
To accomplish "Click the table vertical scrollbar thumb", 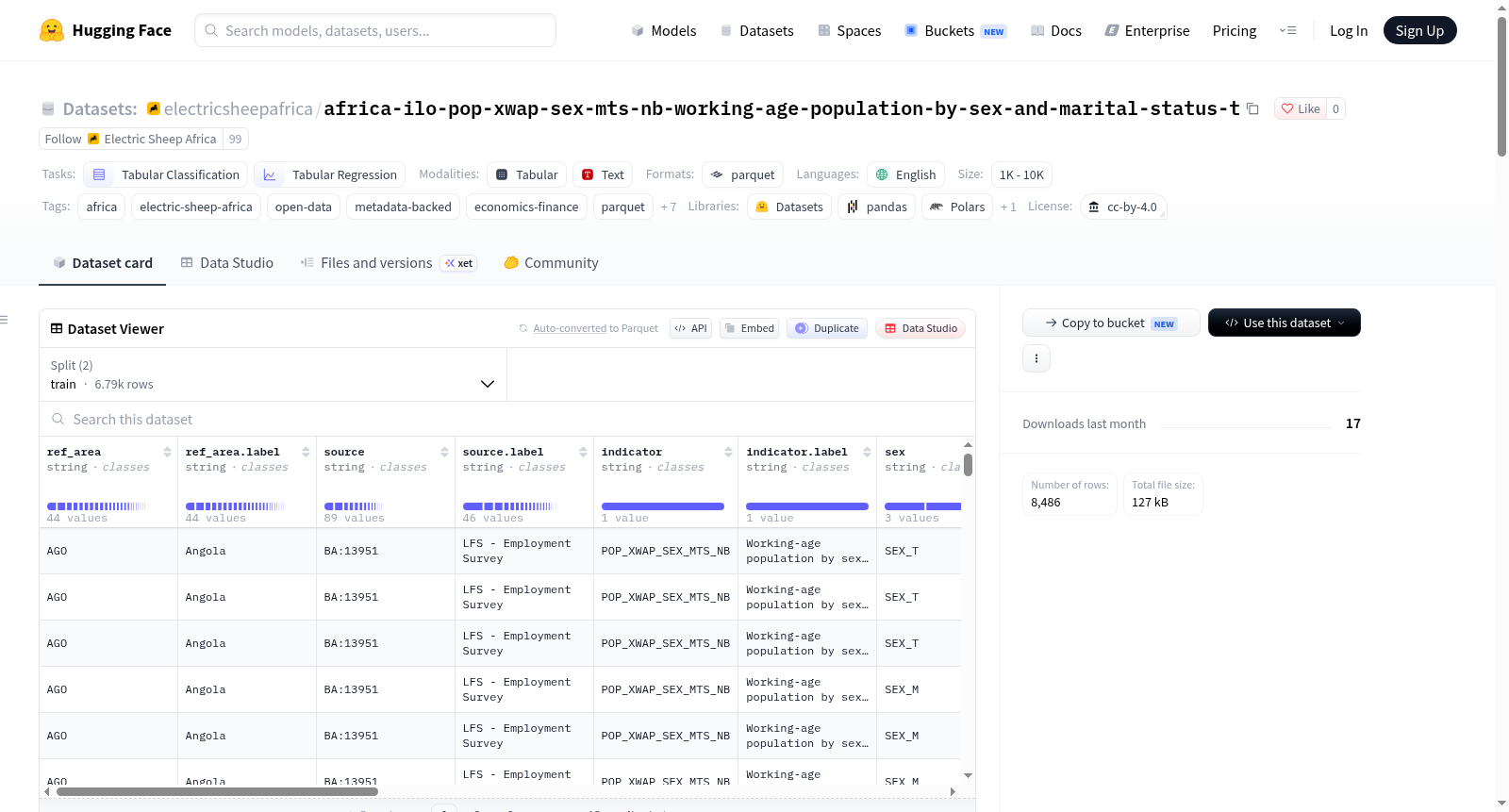I will 969,465.
